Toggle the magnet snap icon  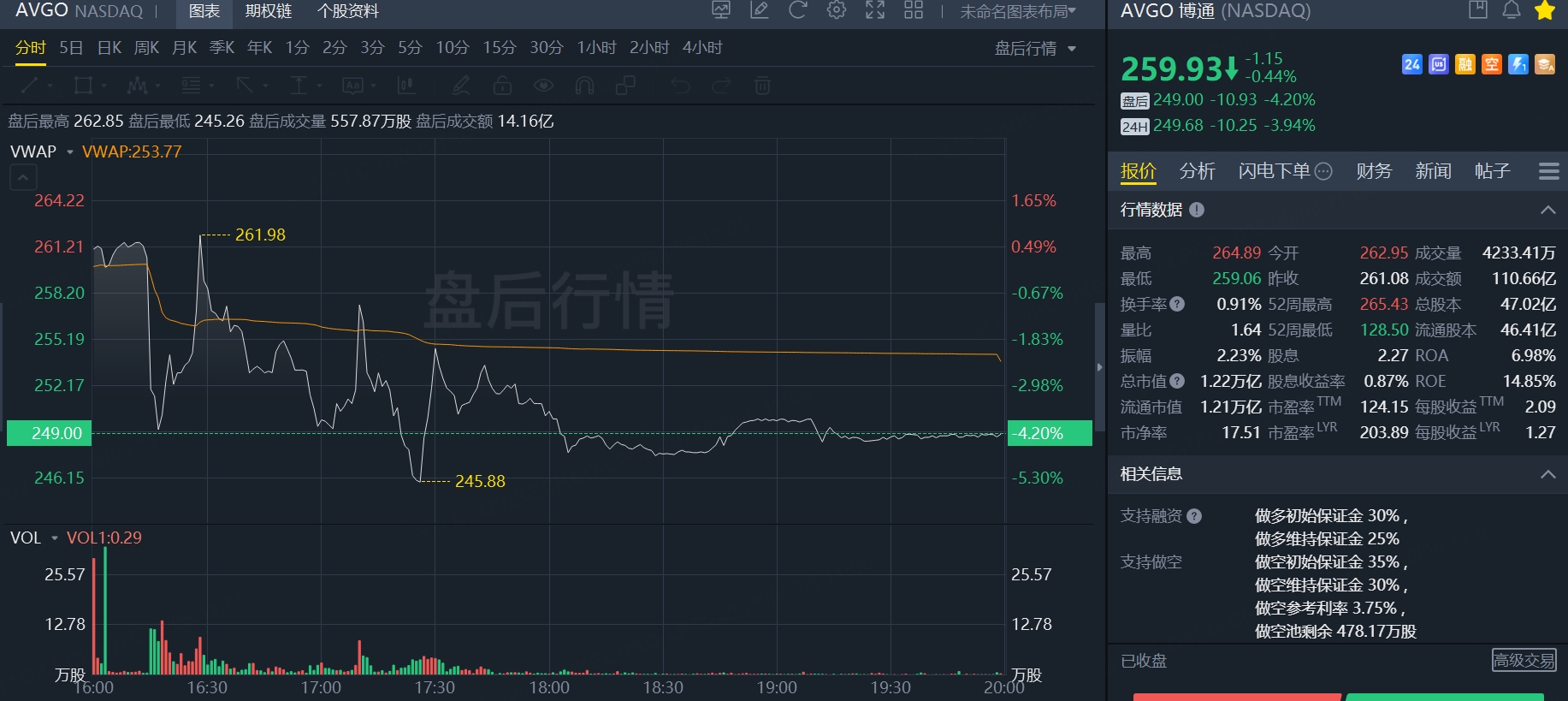pyautogui.click(x=584, y=85)
